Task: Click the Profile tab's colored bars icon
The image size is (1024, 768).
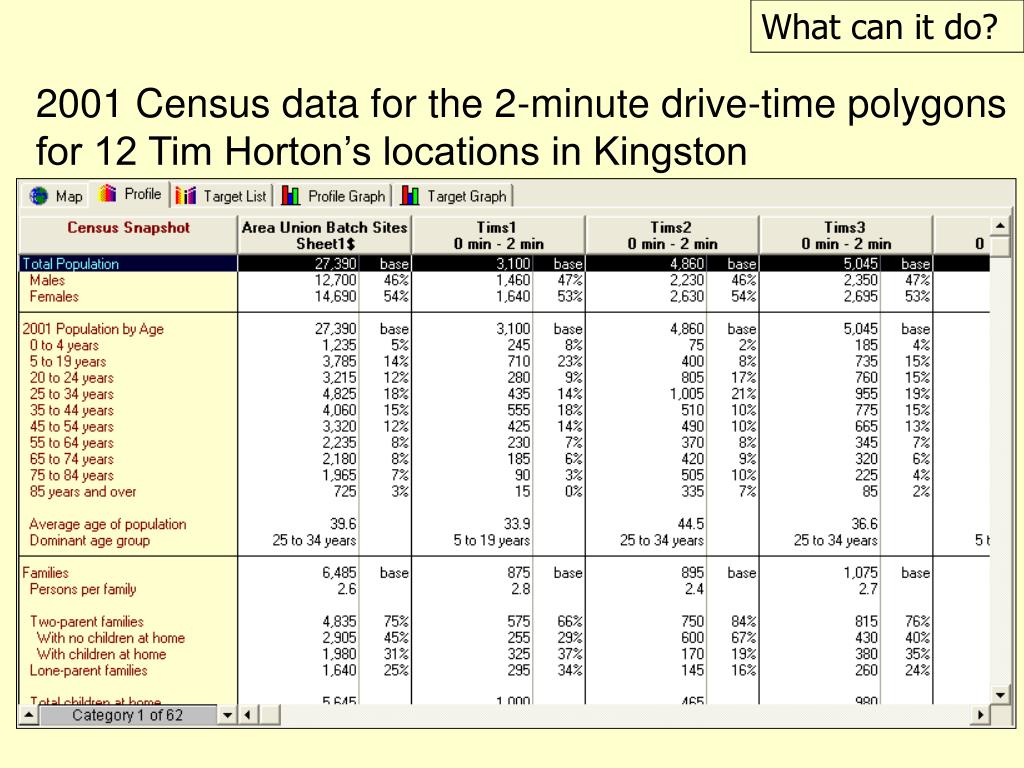Action: coord(107,193)
